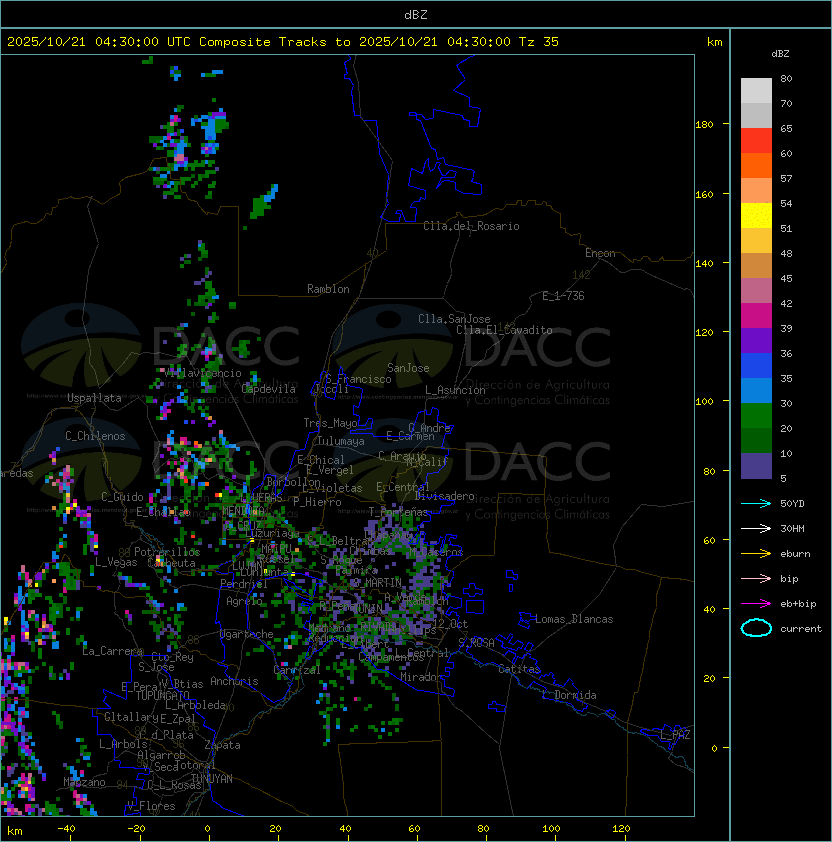The height and width of the screenshot is (842, 832).
Task: Click the 'eburn' legend label
Action: [x=795, y=554]
